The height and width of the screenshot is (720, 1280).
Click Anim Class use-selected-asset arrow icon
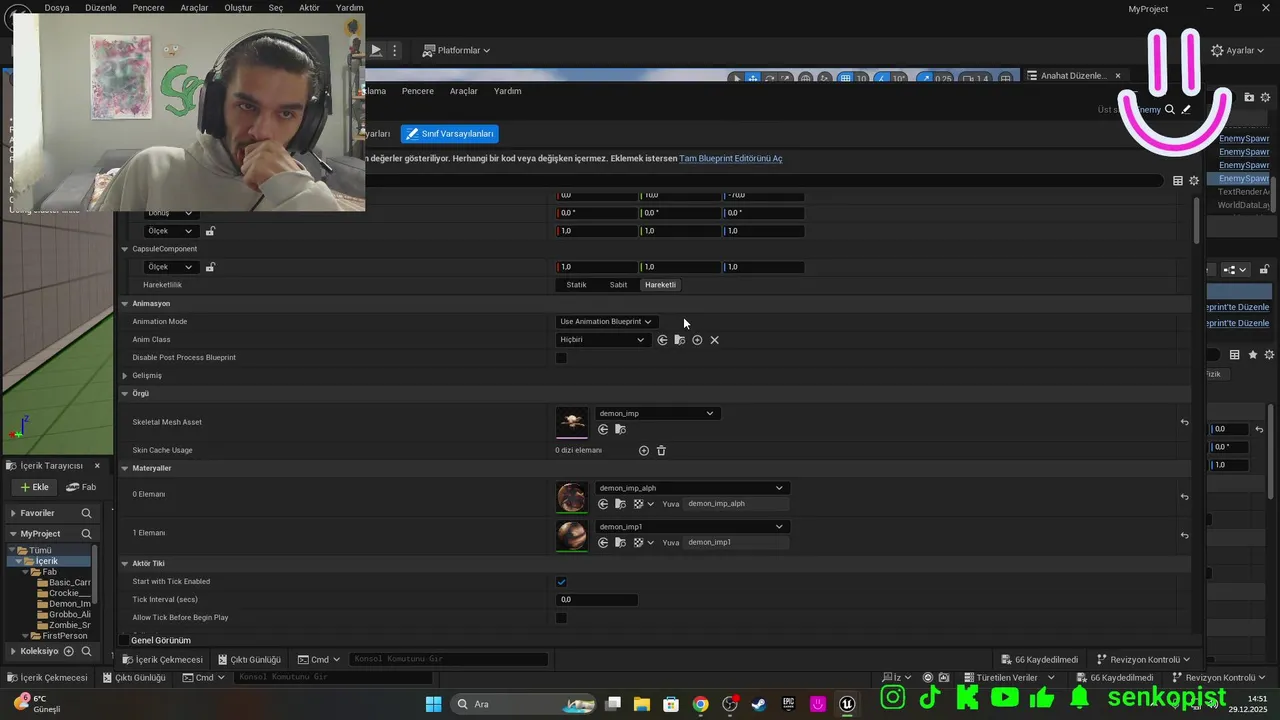coord(662,340)
